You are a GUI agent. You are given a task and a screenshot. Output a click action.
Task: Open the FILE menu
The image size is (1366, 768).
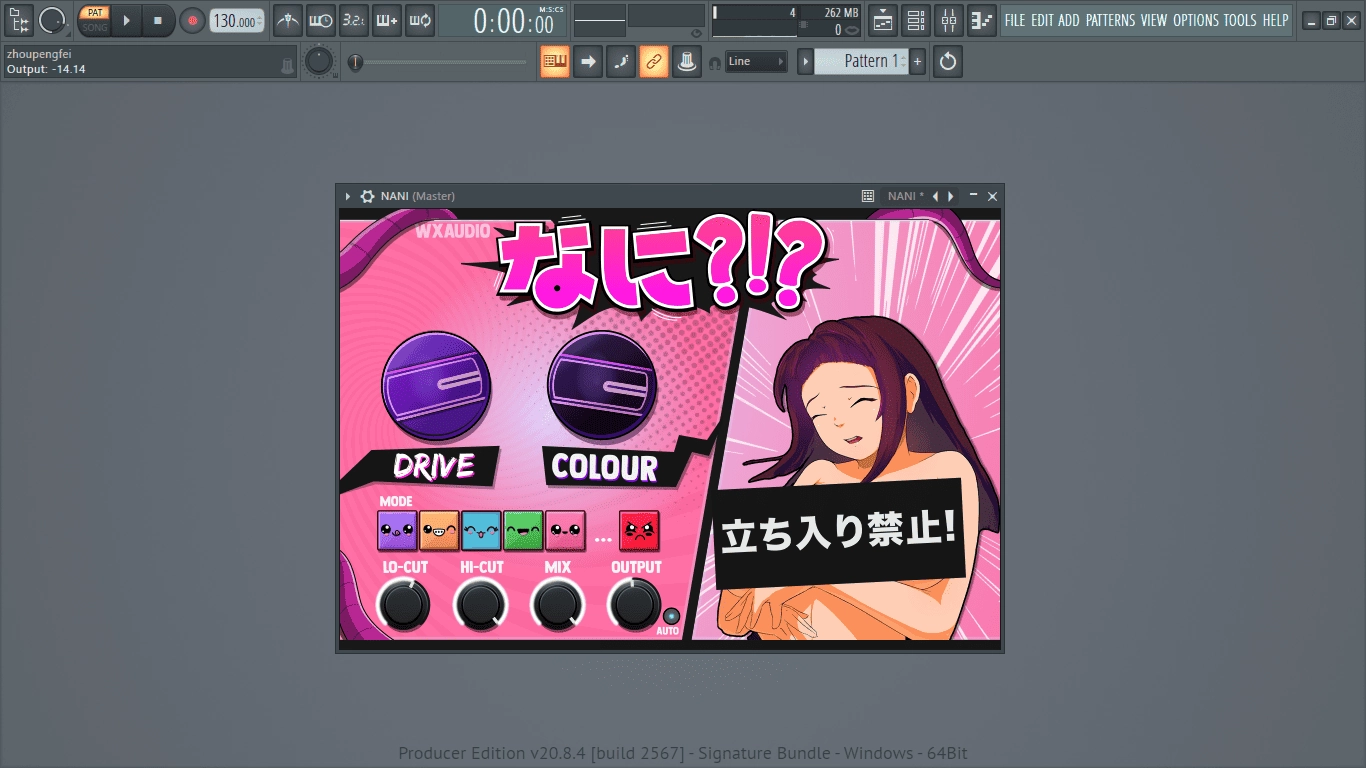pos(1015,20)
